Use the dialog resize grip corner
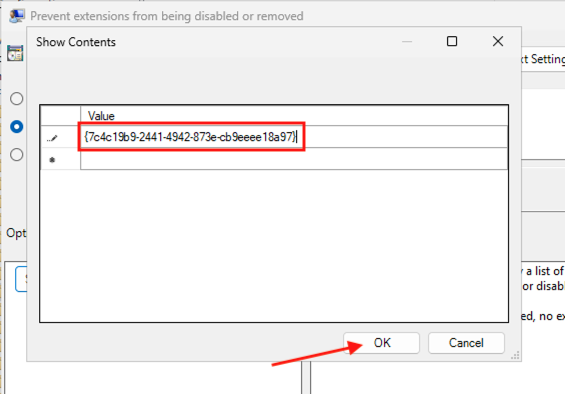Image resolution: width=565 pixels, height=394 pixels. click(x=515, y=355)
